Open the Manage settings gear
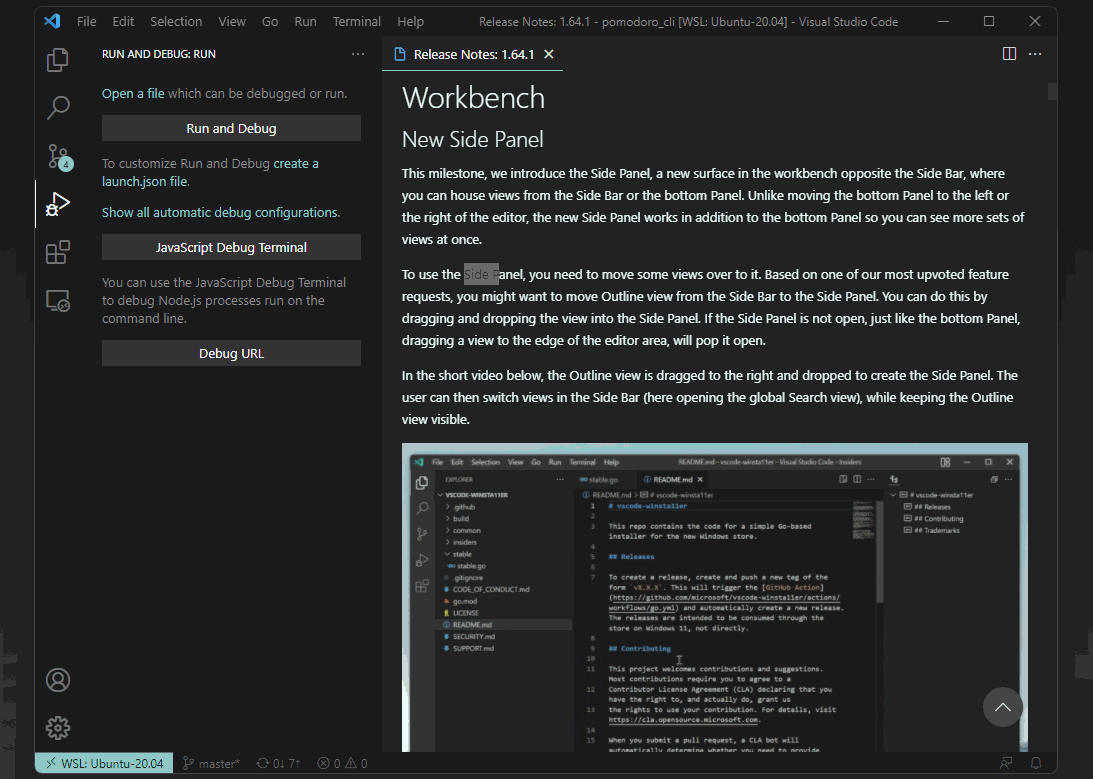 click(57, 728)
